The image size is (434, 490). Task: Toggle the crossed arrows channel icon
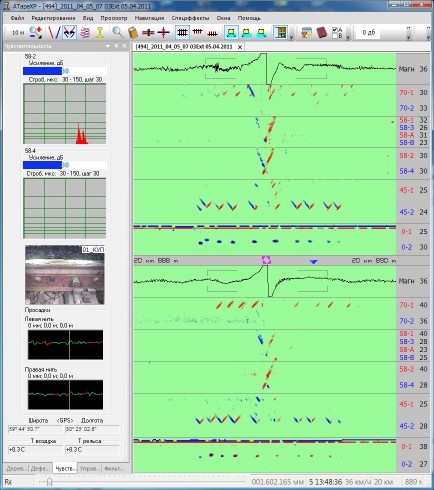point(69,32)
